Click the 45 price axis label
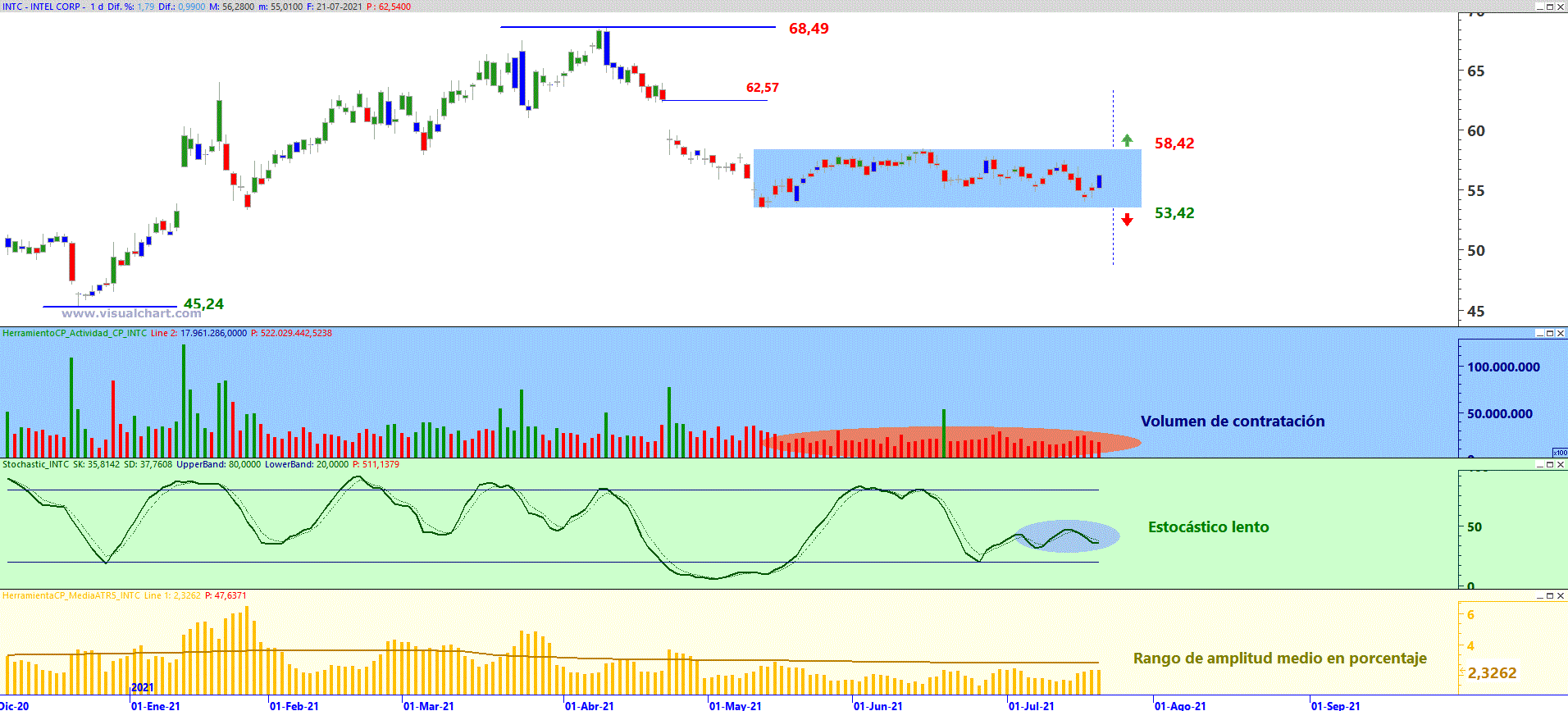 [1476, 312]
